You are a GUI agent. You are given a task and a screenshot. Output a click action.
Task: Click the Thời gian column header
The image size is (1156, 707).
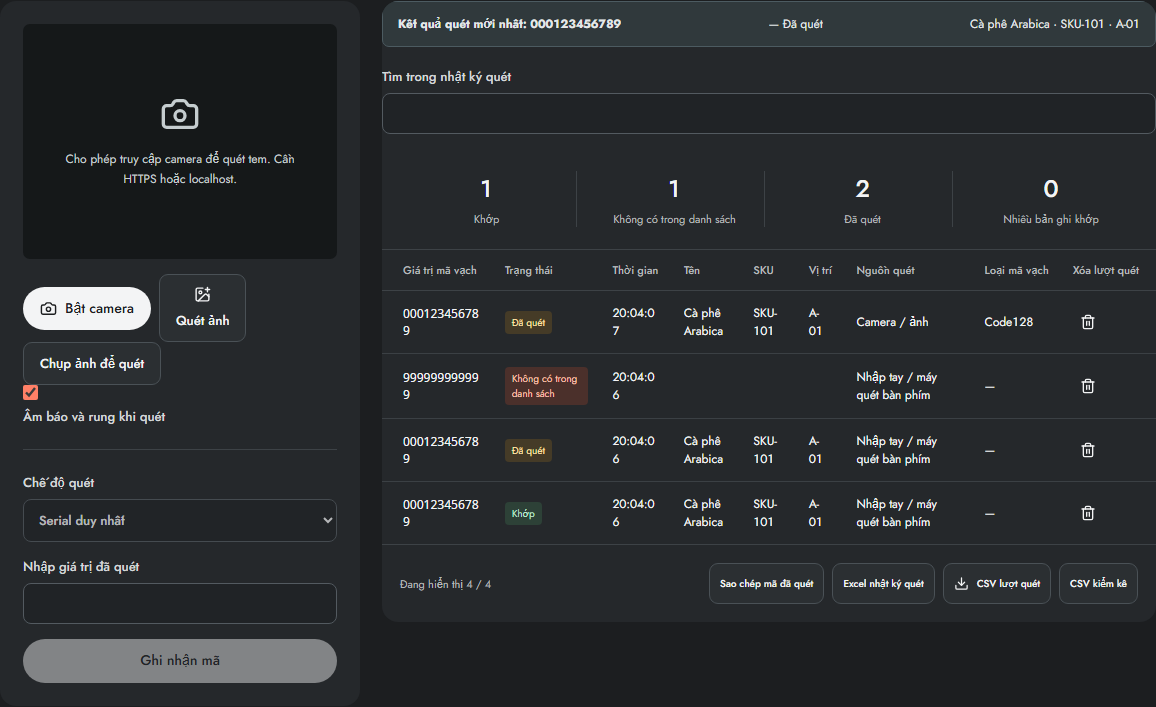(x=635, y=271)
